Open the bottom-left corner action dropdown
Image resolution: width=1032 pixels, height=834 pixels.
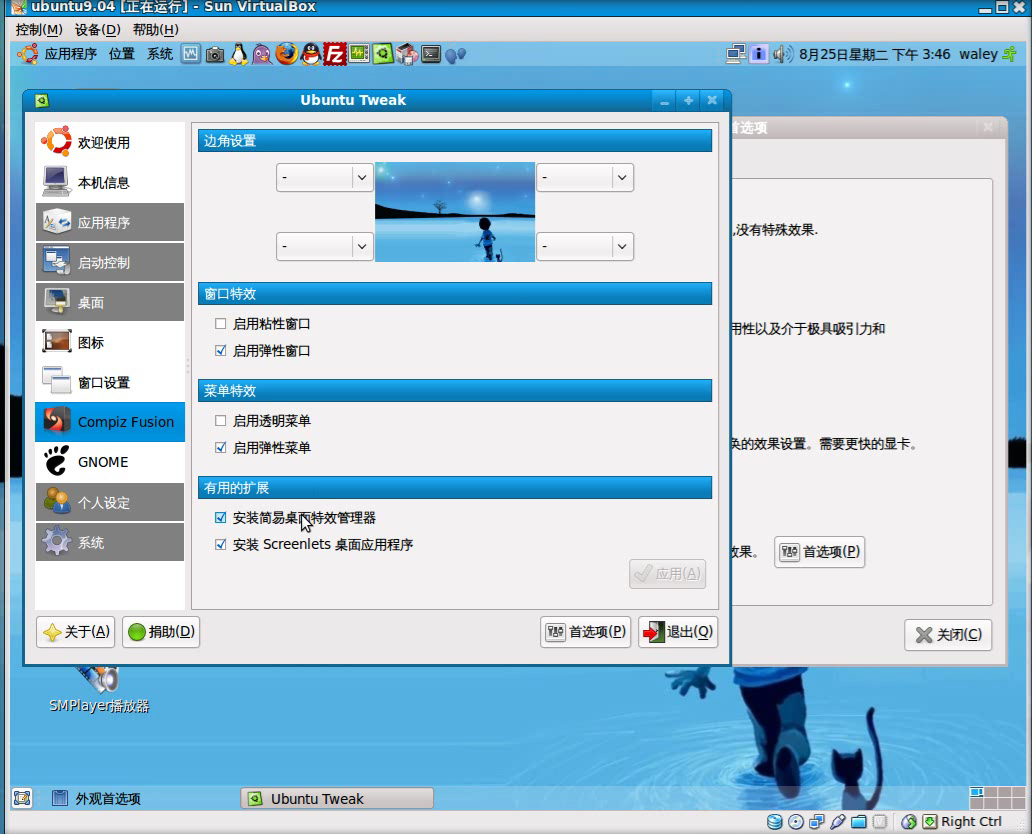[x=324, y=247]
